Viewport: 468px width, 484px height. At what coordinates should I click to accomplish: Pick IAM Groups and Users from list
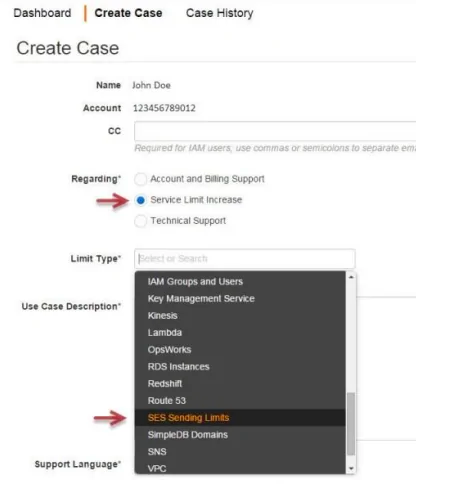pos(240,282)
